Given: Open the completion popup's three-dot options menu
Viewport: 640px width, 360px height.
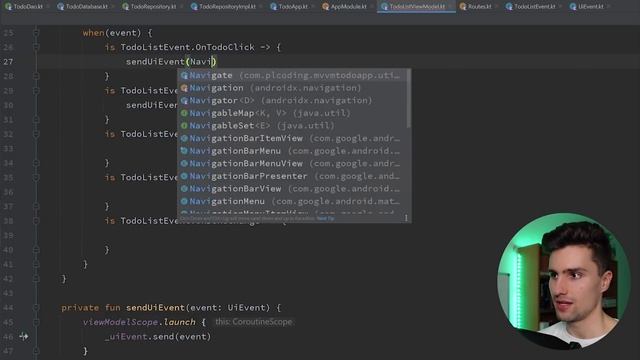Looking at the screenshot, I should tap(406, 218).
